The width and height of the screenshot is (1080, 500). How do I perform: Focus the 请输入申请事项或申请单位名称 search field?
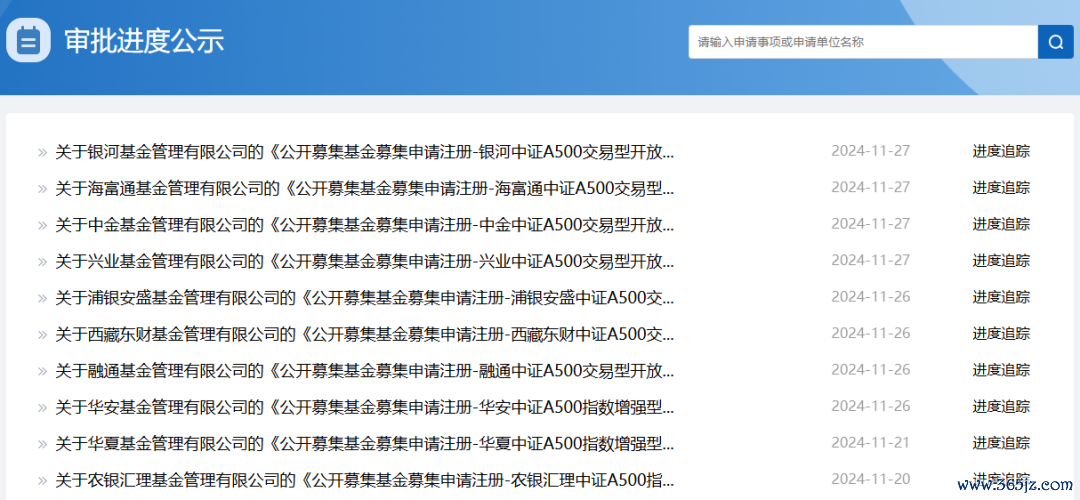(x=863, y=42)
